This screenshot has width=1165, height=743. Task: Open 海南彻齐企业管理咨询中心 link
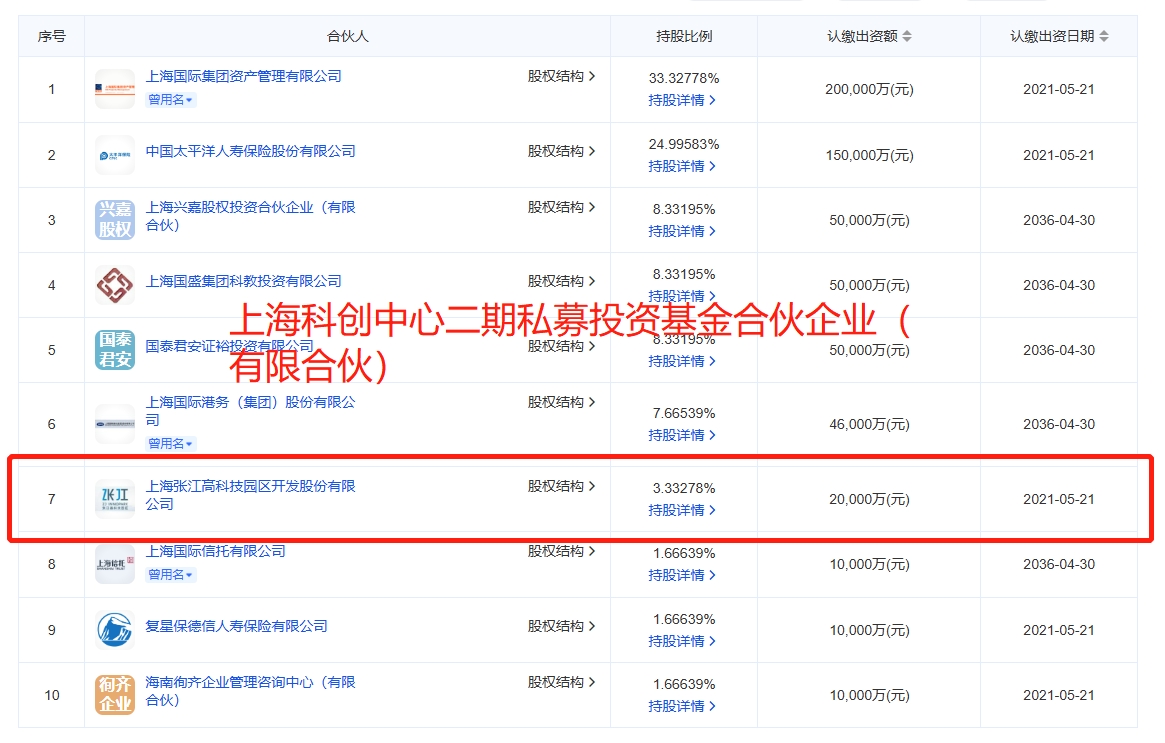pyautogui.click(x=250, y=690)
